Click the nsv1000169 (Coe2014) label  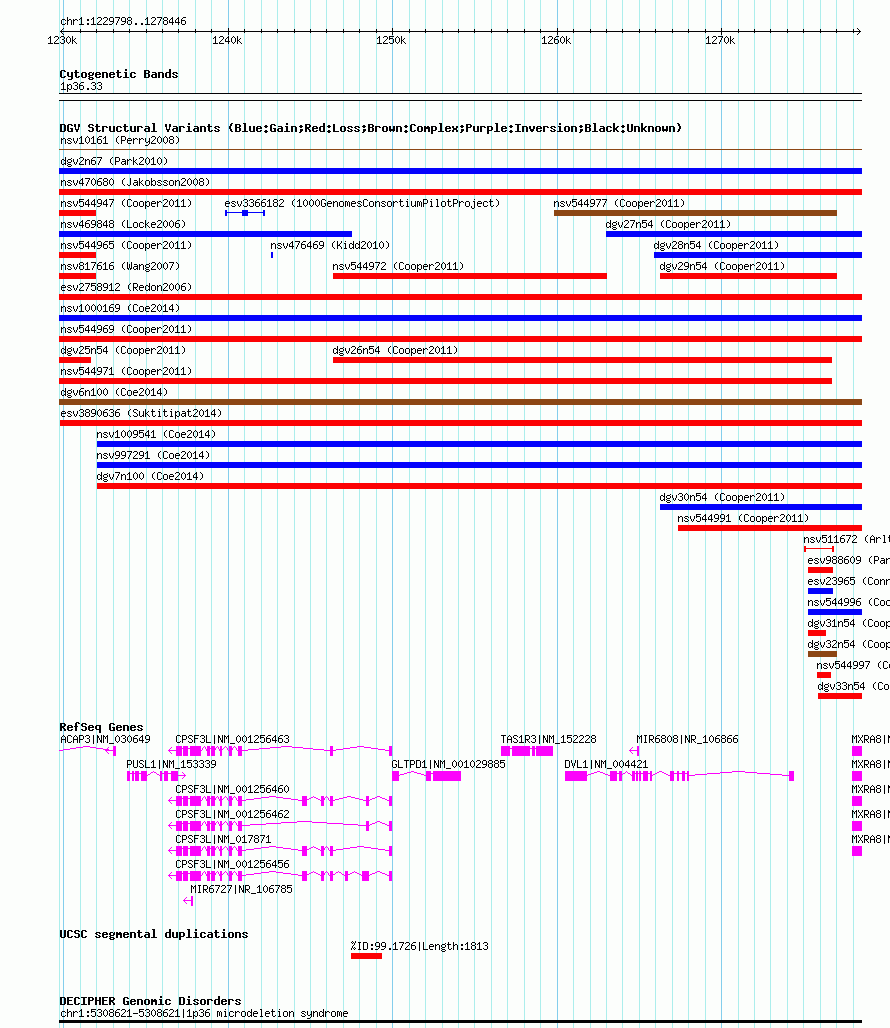120,308
